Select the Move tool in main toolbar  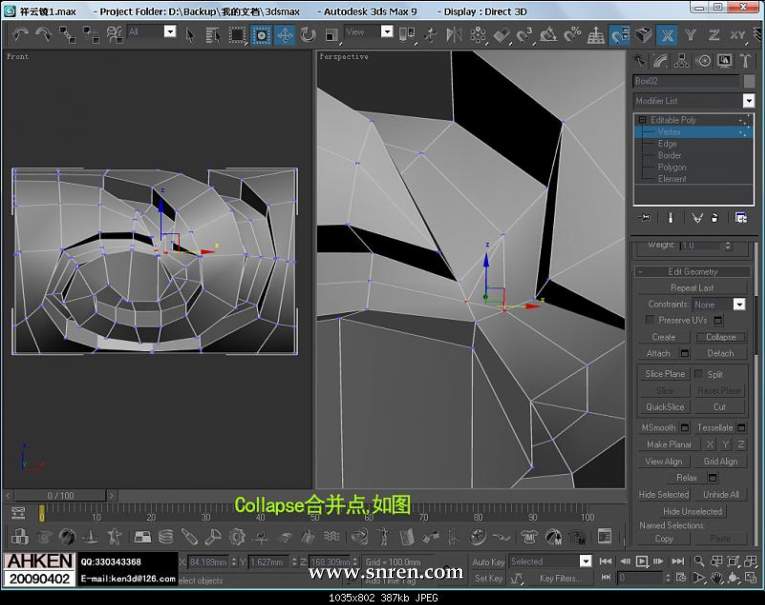point(285,34)
